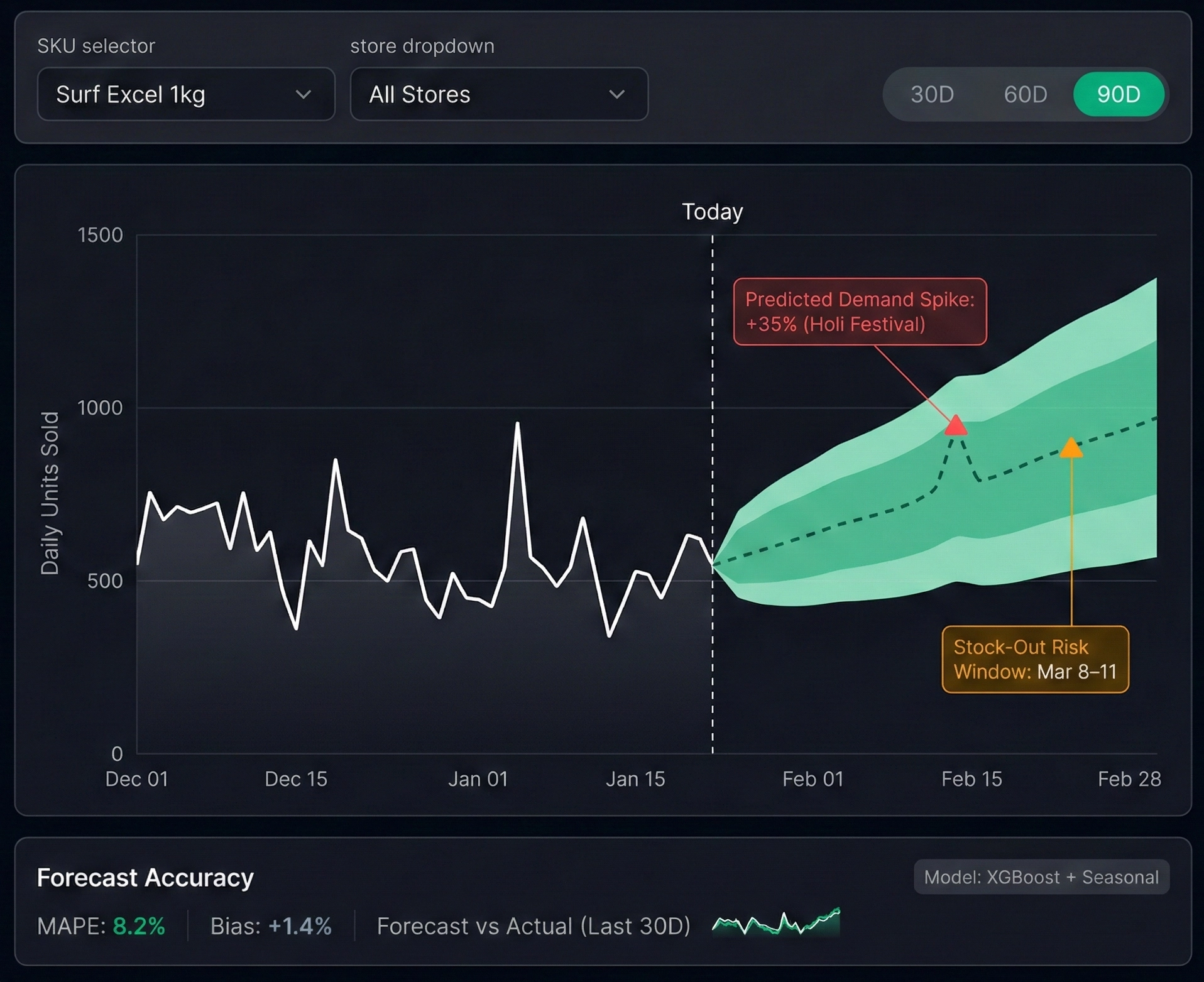Enable the 90D forecast view

(1119, 94)
